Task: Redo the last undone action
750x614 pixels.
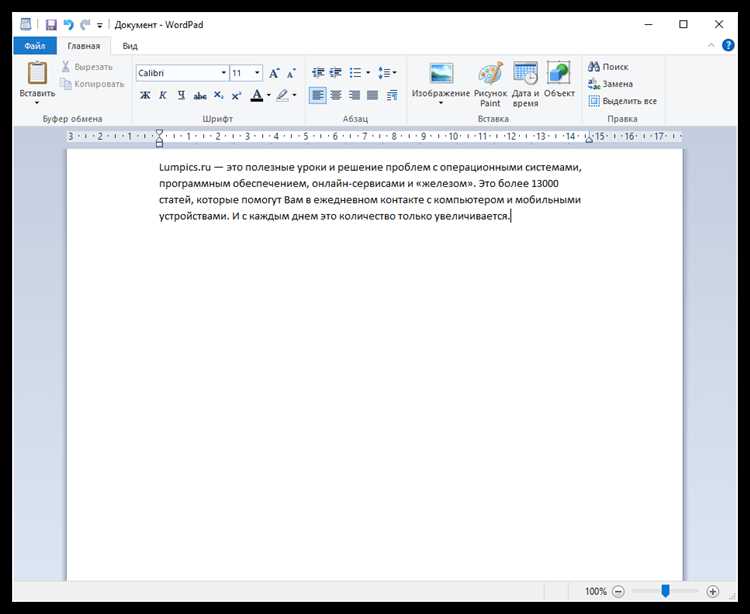Action: pyautogui.click(x=85, y=25)
